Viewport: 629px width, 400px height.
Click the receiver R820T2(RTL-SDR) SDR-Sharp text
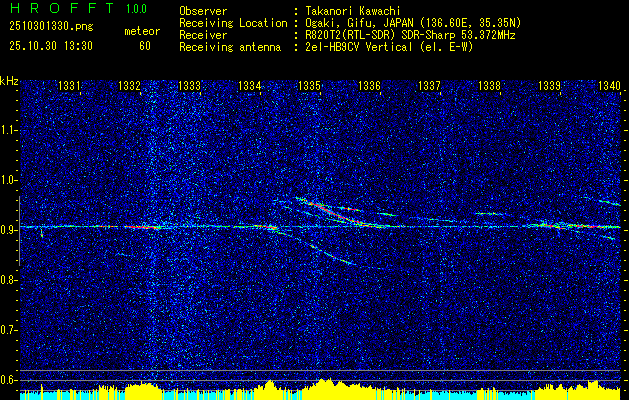point(408,35)
